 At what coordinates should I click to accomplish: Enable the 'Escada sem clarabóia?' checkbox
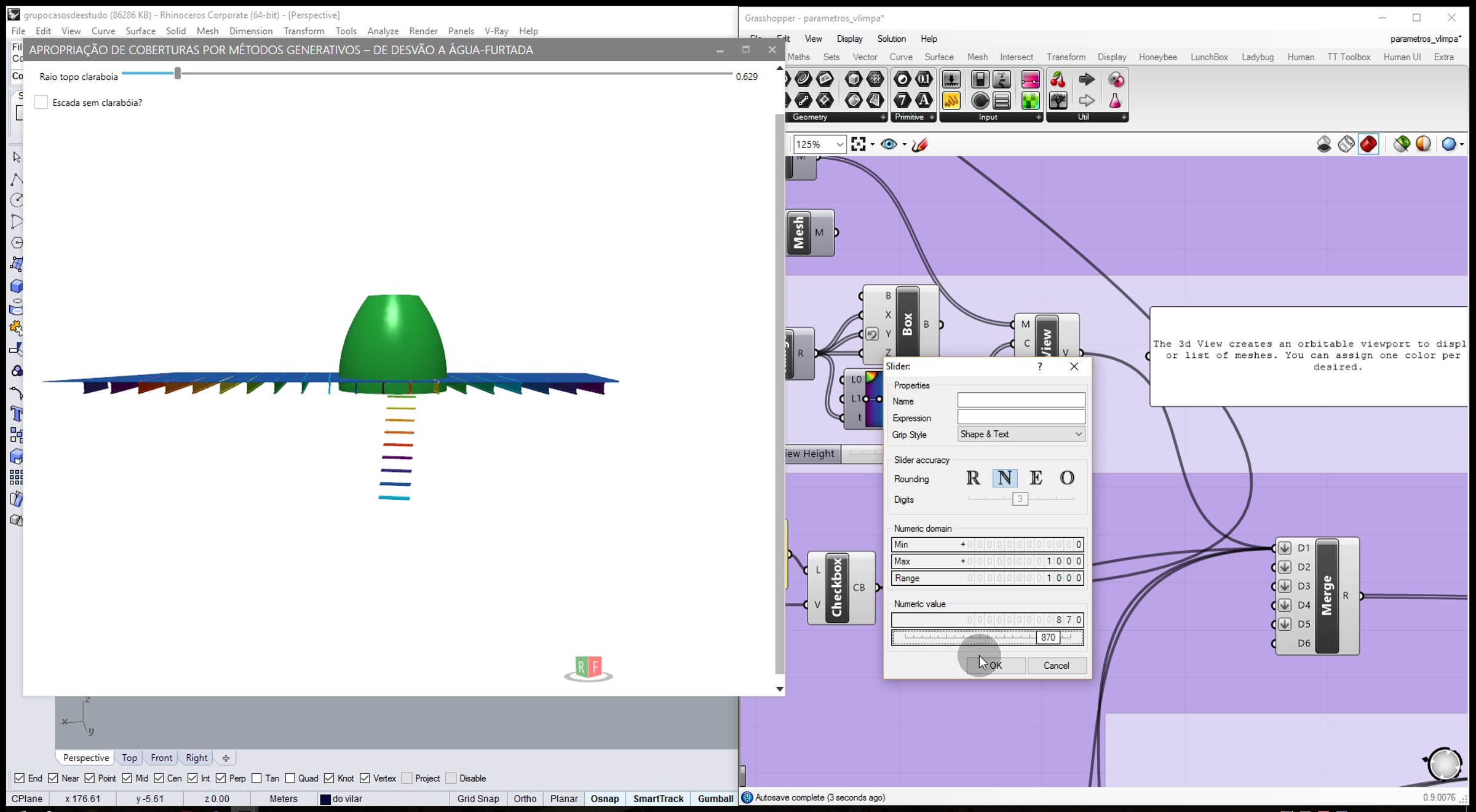(41, 103)
